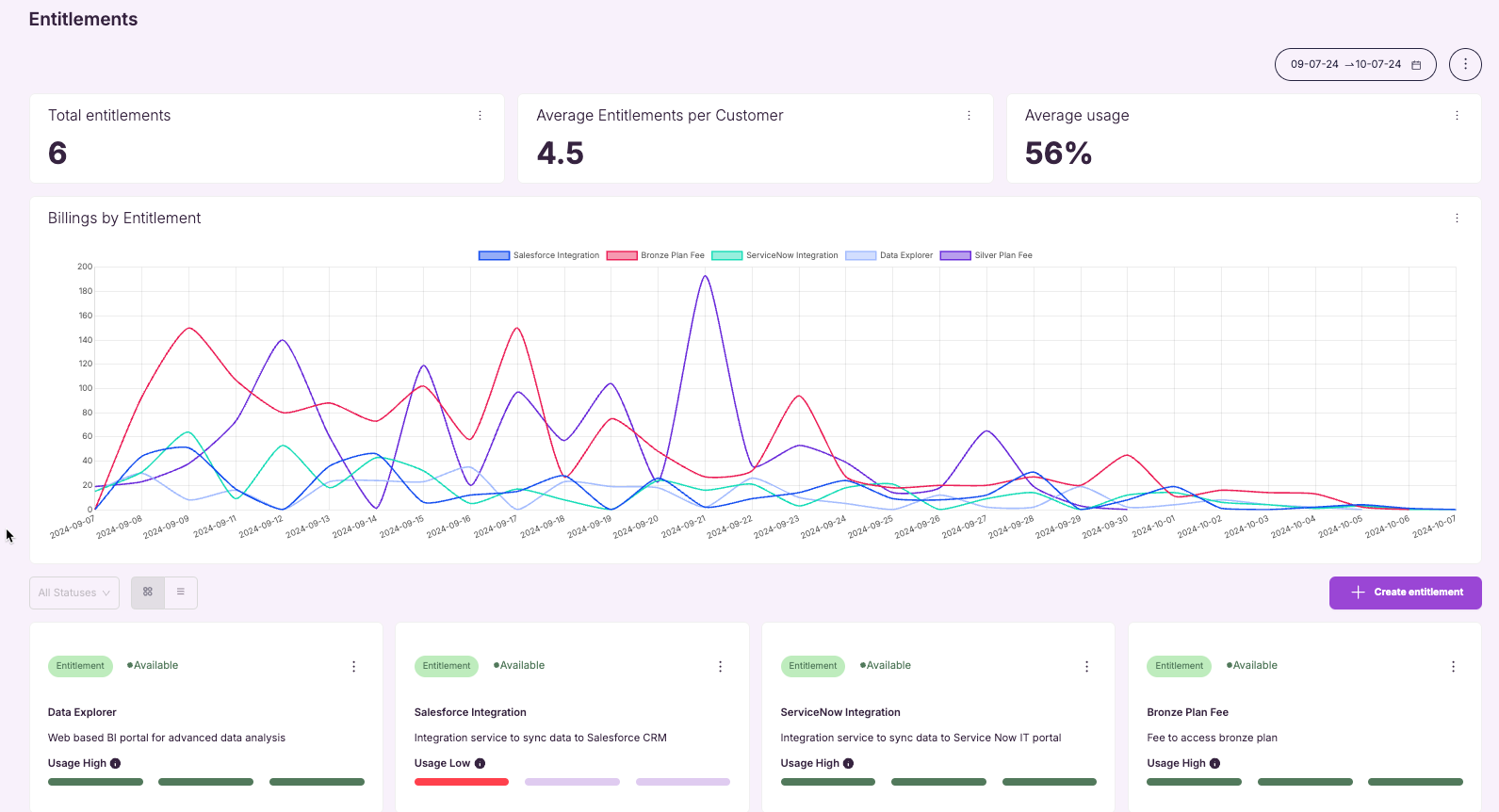Switch to list view layout
This screenshot has width=1499, height=812.
(x=181, y=593)
